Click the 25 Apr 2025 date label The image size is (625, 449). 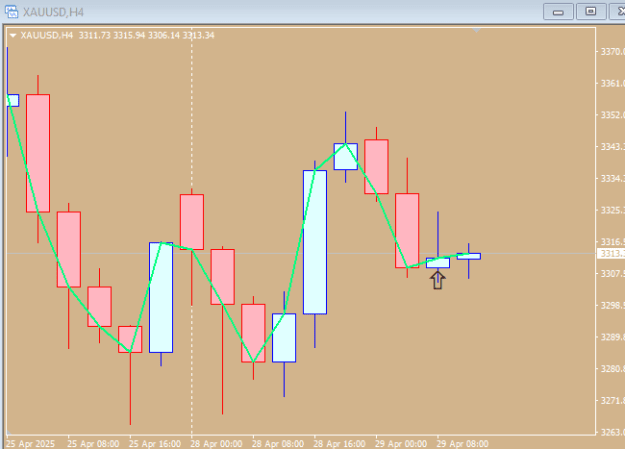[30, 444]
